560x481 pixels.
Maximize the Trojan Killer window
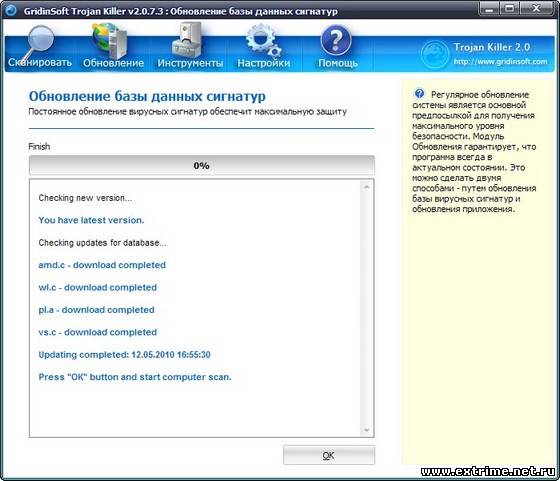click(x=510, y=8)
